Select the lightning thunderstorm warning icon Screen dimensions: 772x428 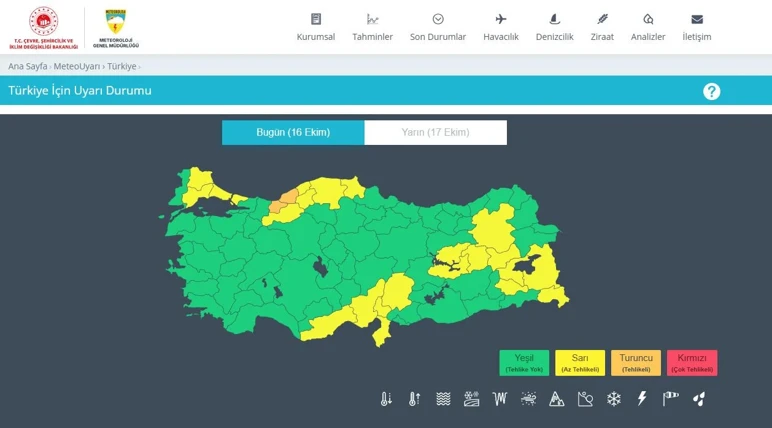pos(642,398)
